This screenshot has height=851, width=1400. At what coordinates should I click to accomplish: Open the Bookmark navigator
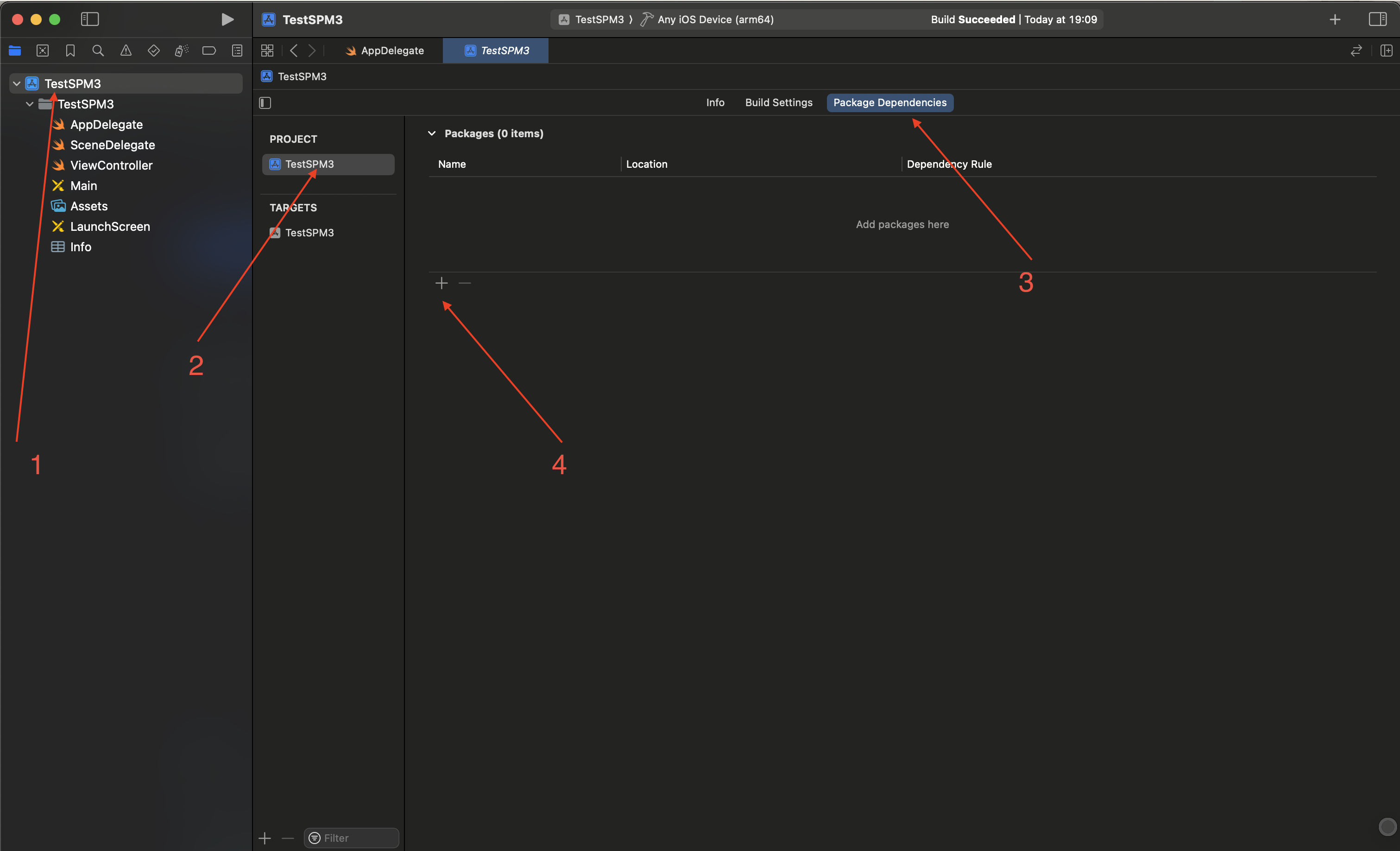[x=70, y=51]
